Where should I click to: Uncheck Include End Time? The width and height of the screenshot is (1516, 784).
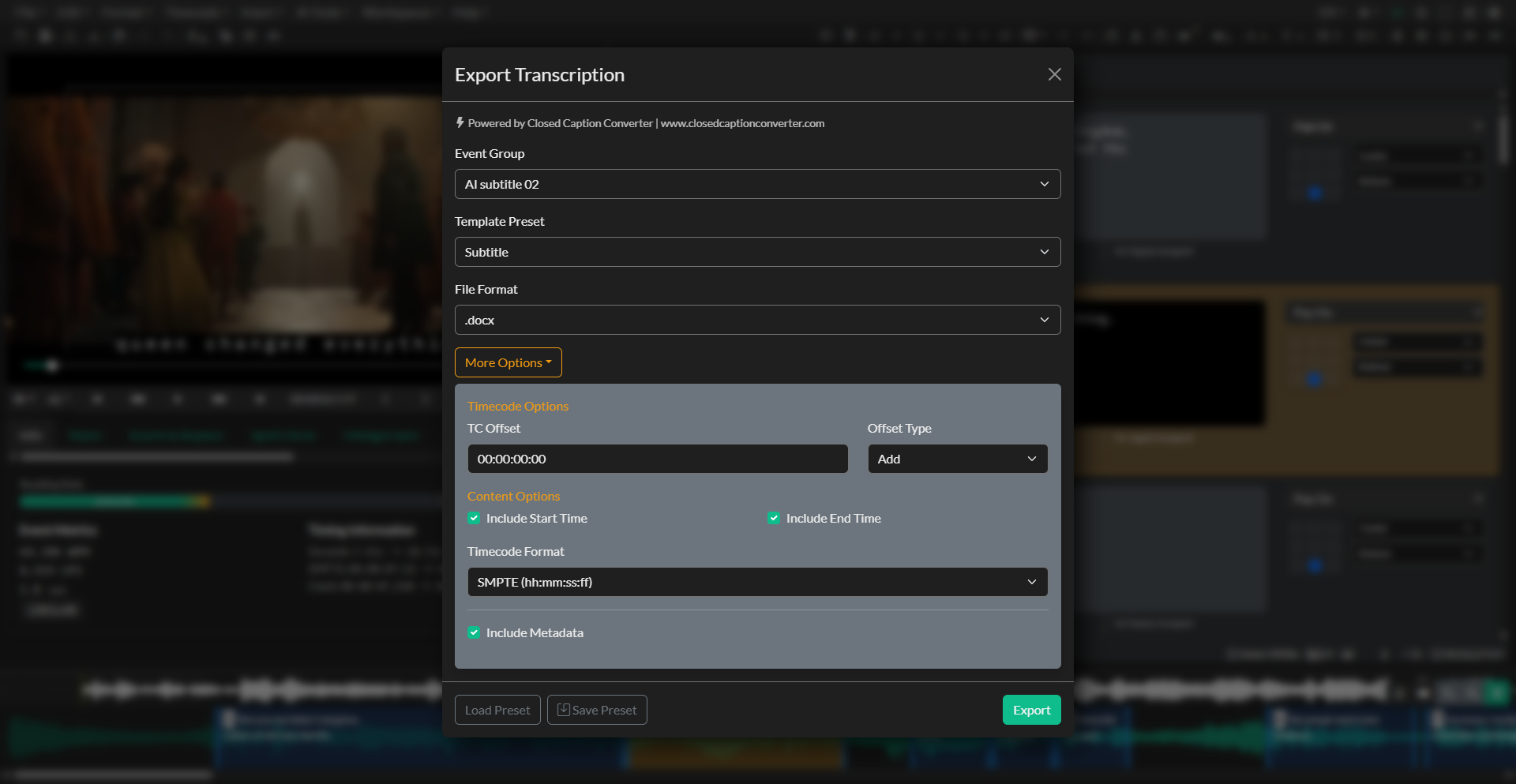pos(773,518)
